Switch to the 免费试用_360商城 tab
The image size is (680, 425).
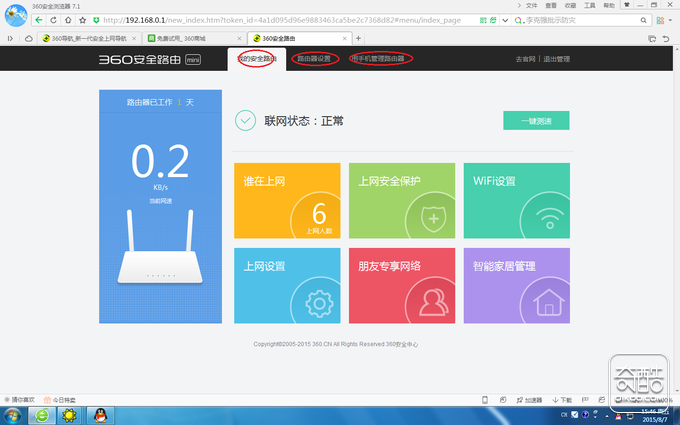pos(194,39)
